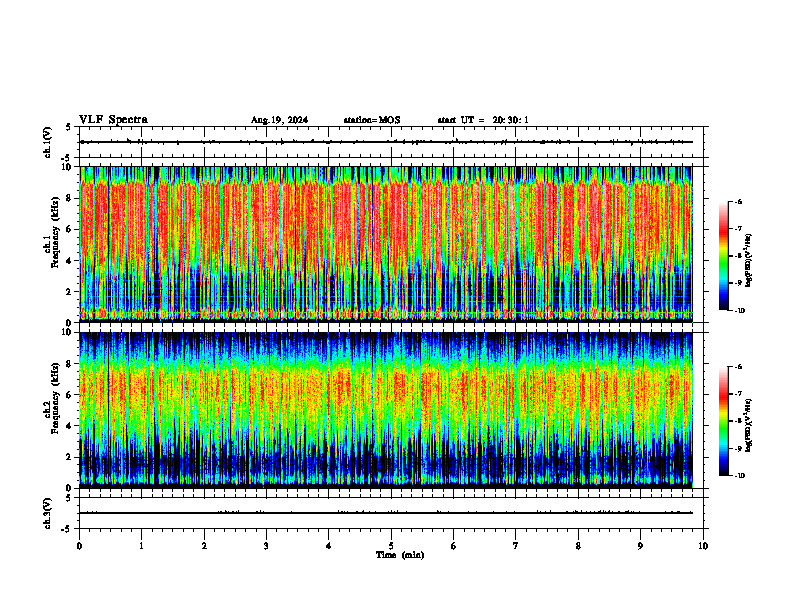The height and width of the screenshot is (612, 792).
Task: Click time axis tick label '7'
Action: pos(516,546)
